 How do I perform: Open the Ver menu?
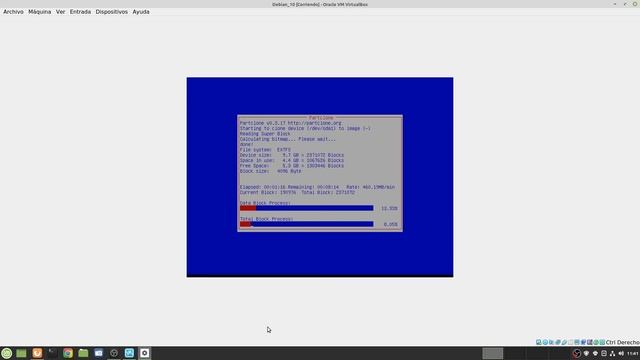(x=60, y=12)
